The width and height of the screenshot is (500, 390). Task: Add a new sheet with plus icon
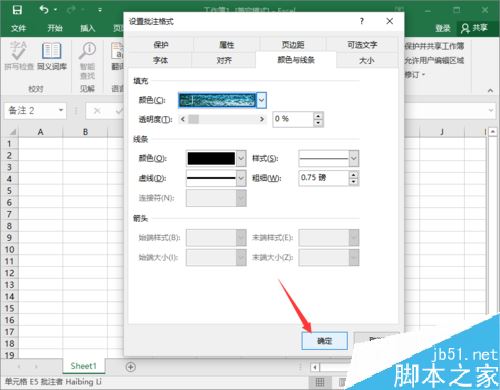(x=131, y=367)
